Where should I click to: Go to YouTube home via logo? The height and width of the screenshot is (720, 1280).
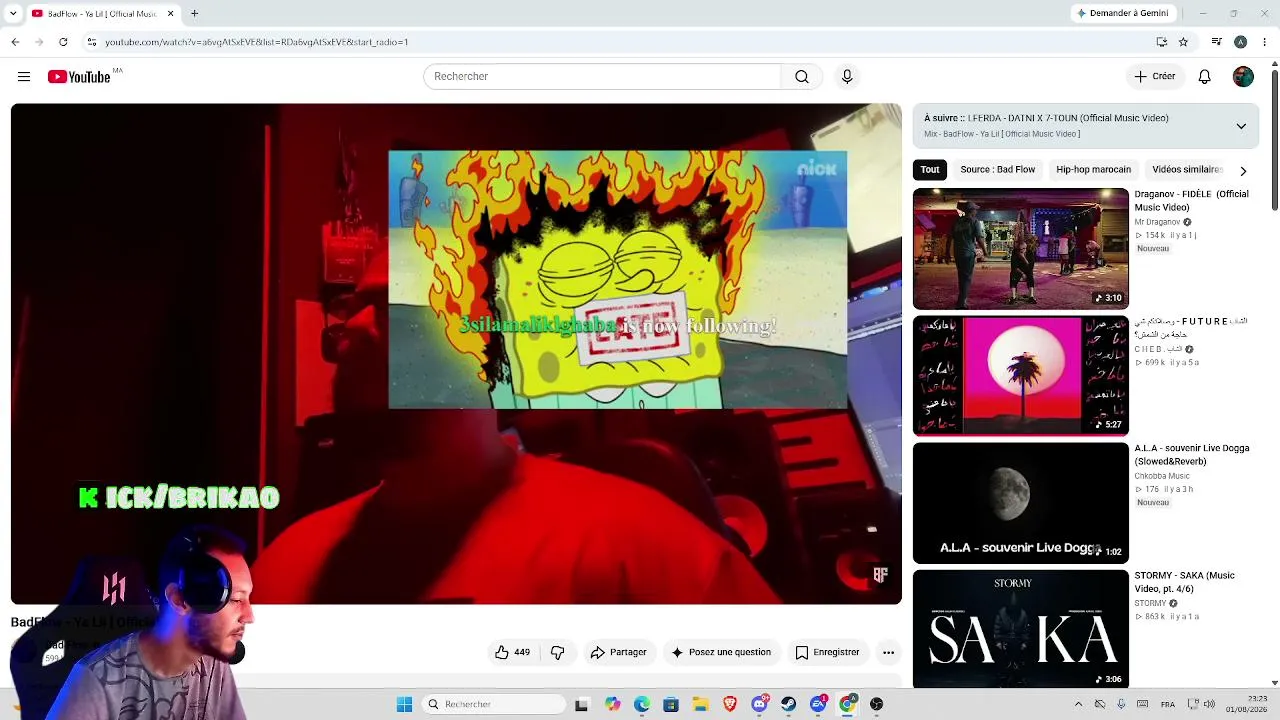pos(79,77)
